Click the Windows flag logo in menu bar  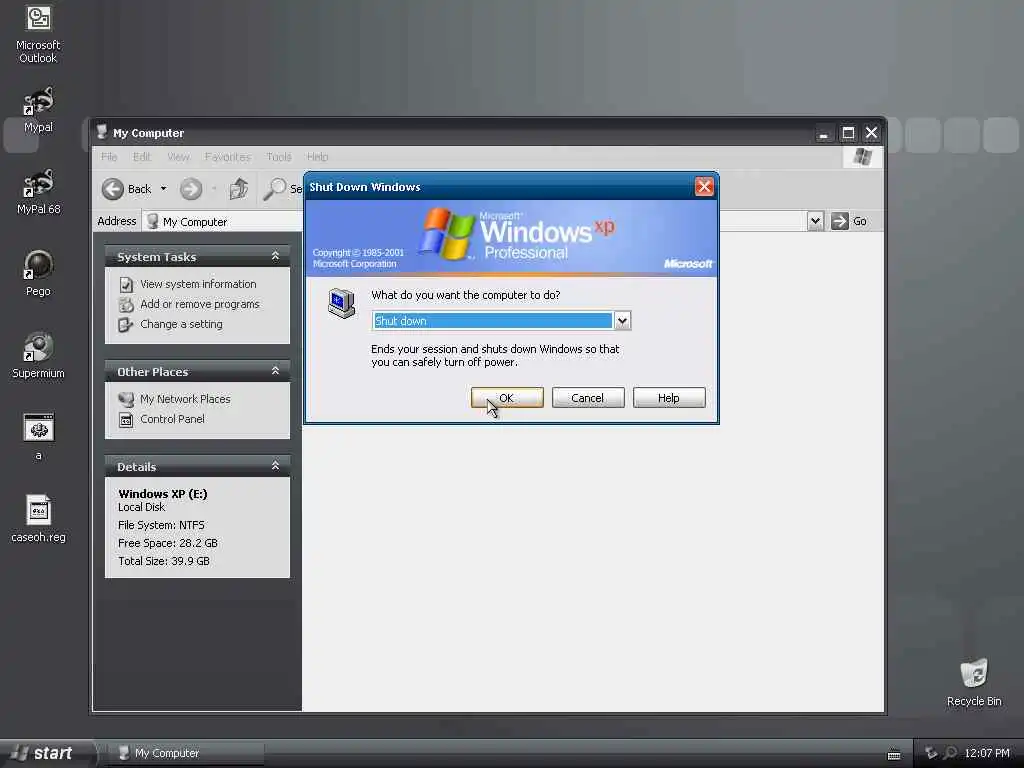pyautogui.click(x=862, y=157)
